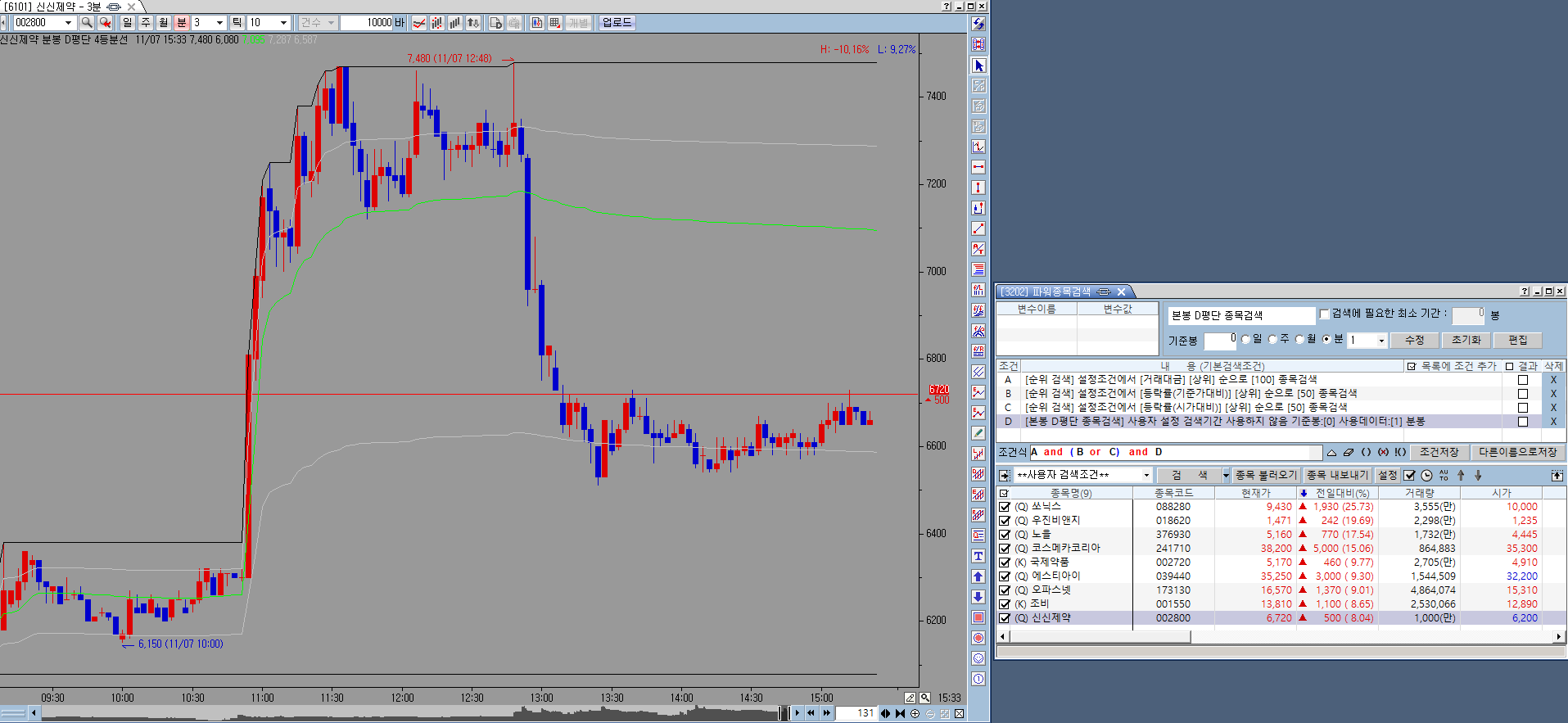
Task: Click the zoom-in plus icon below the chart
Action: click(915, 713)
